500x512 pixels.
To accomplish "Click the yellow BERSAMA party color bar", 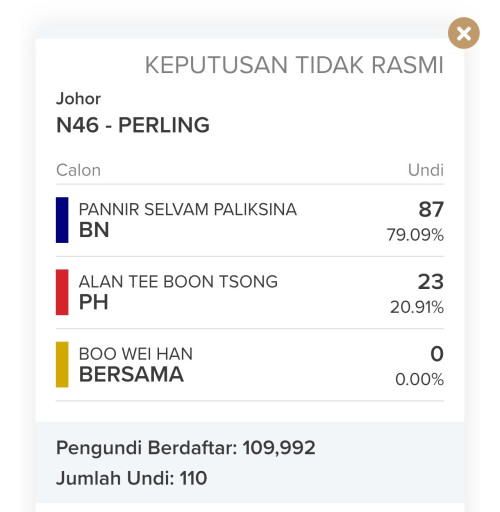I will 62,365.
